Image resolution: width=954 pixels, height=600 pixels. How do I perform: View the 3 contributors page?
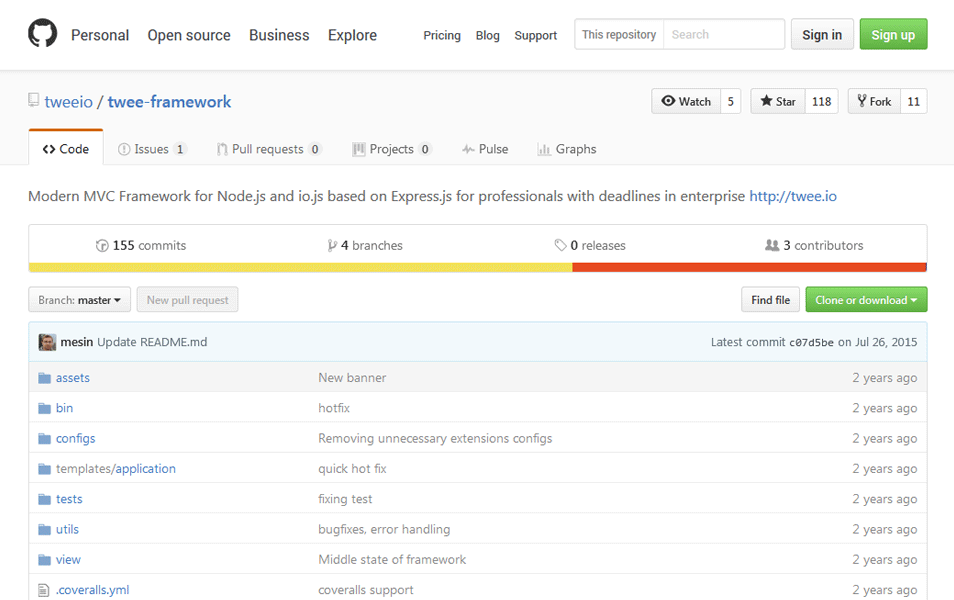point(814,246)
